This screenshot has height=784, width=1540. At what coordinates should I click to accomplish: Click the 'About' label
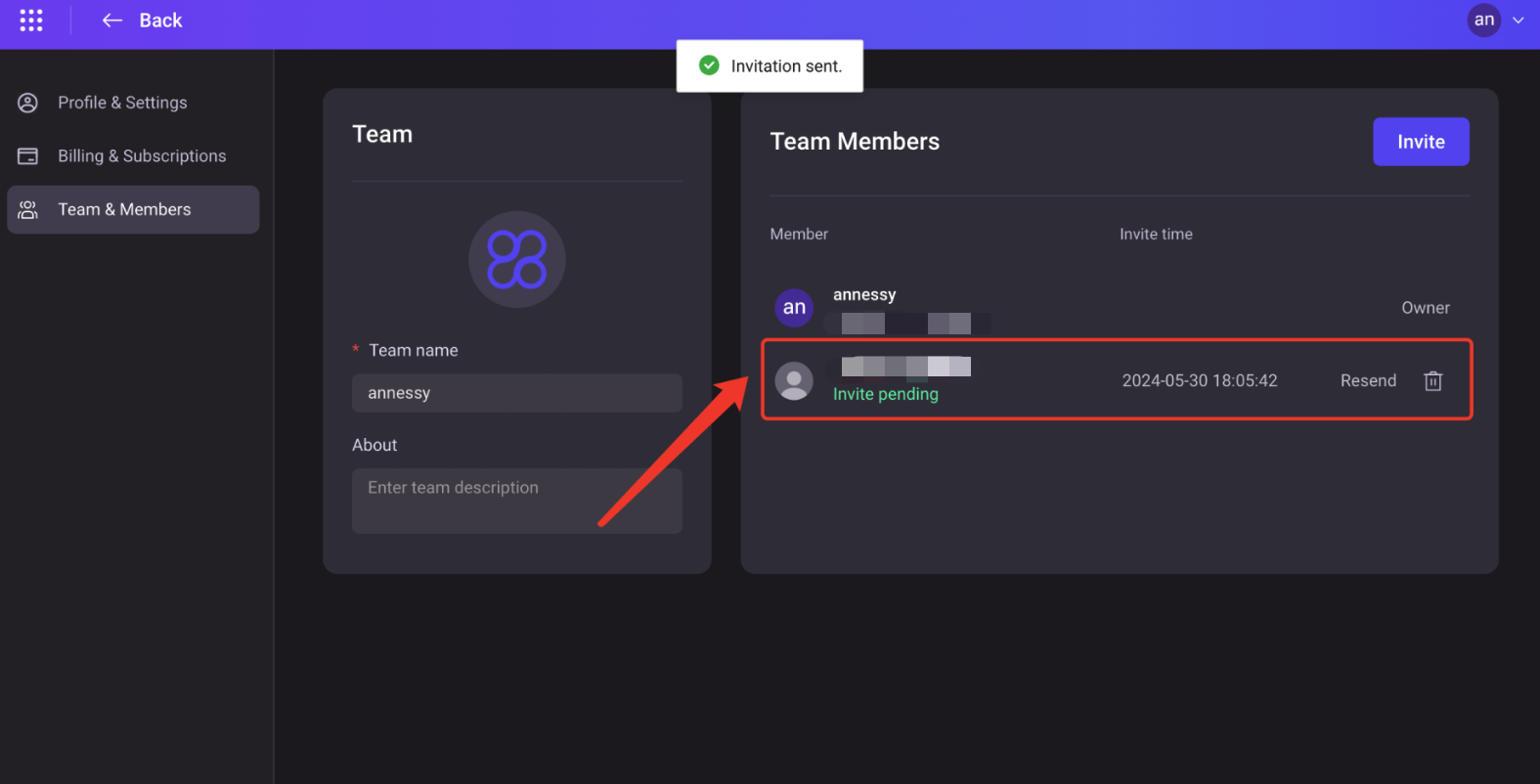pyautogui.click(x=374, y=445)
